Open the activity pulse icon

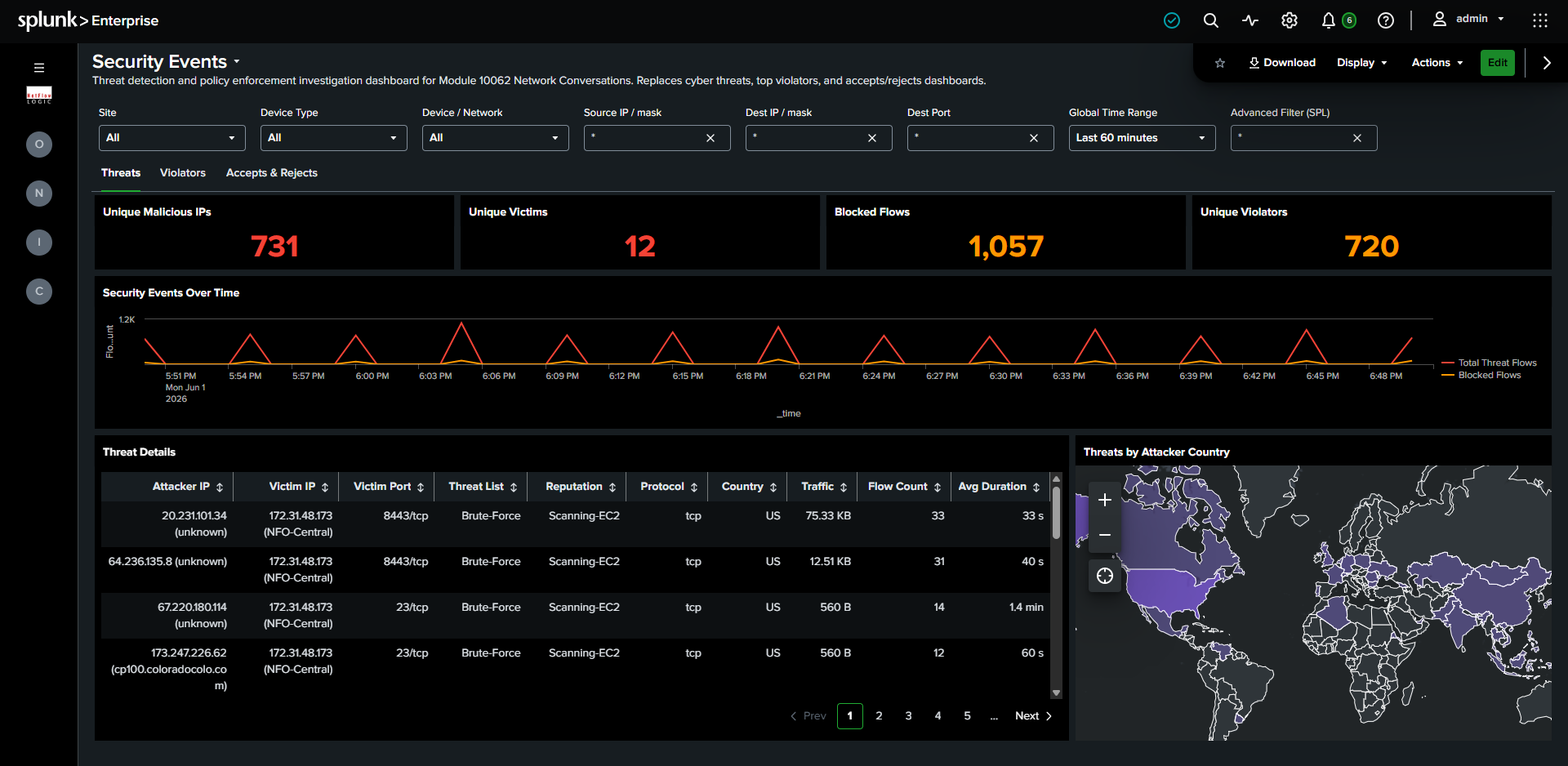point(1250,20)
